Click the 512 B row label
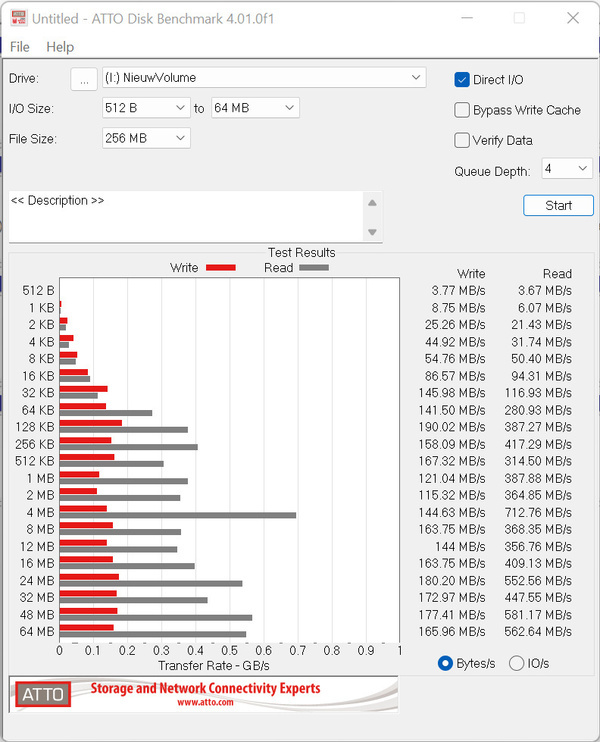 pos(38,291)
